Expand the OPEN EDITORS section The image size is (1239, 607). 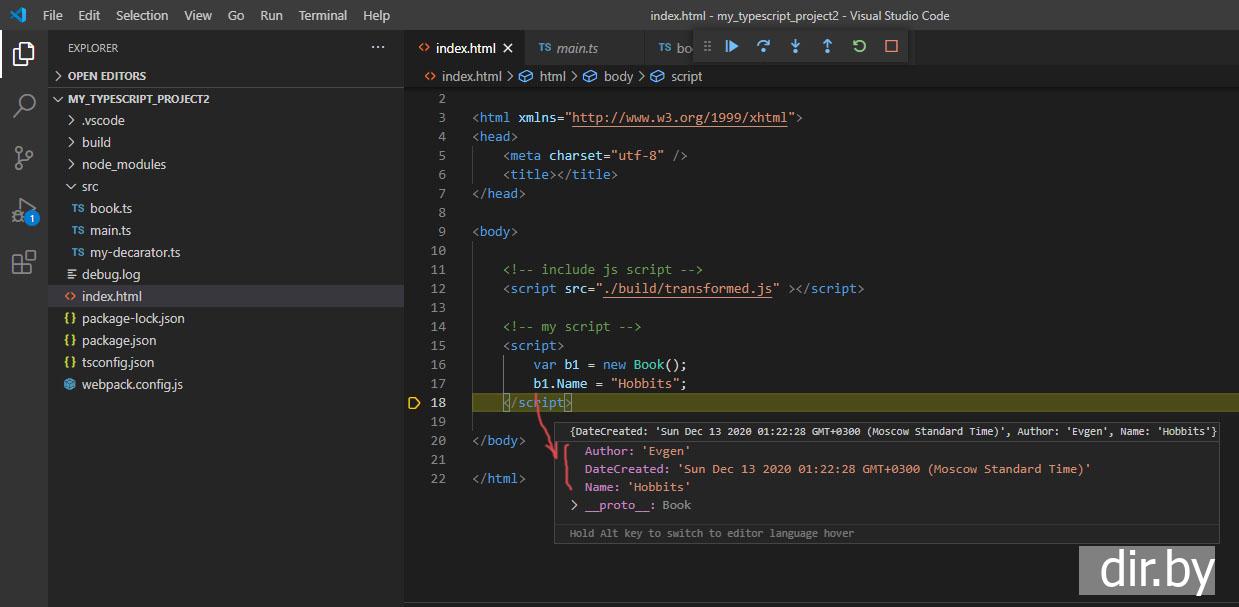click(106, 76)
